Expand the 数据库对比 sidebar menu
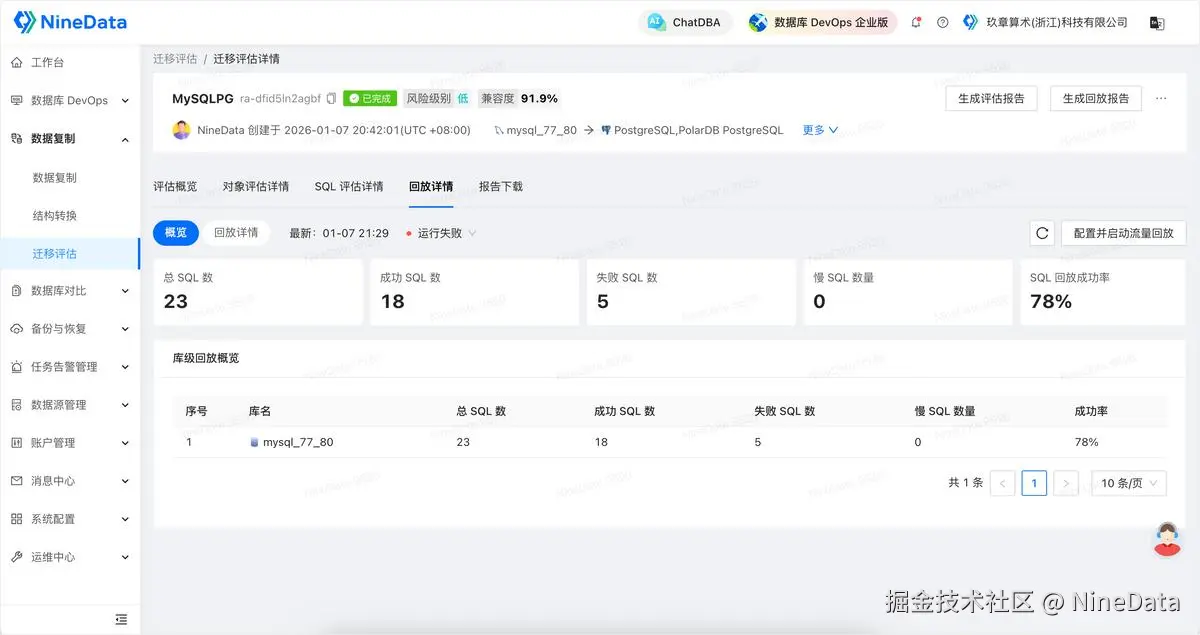The height and width of the screenshot is (635, 1200). click(x=70, y=291)
